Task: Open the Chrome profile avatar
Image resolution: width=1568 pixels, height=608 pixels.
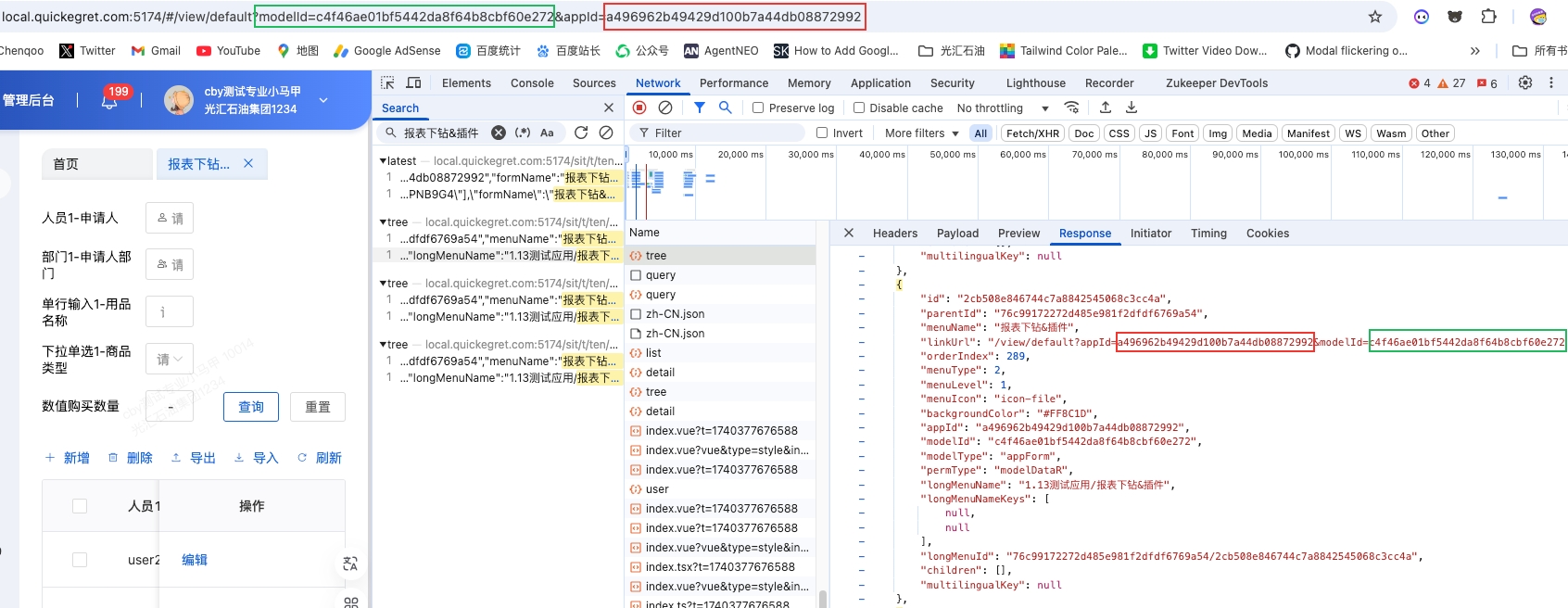Action: (1538, 17)
